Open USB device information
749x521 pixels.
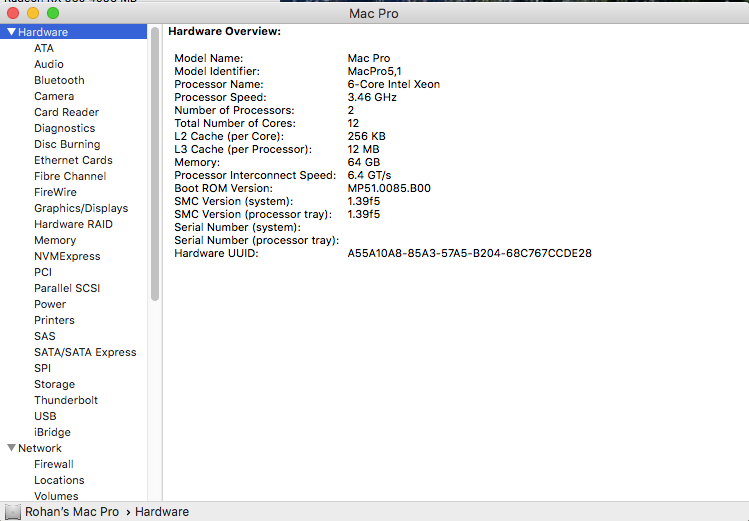(45, 416)
